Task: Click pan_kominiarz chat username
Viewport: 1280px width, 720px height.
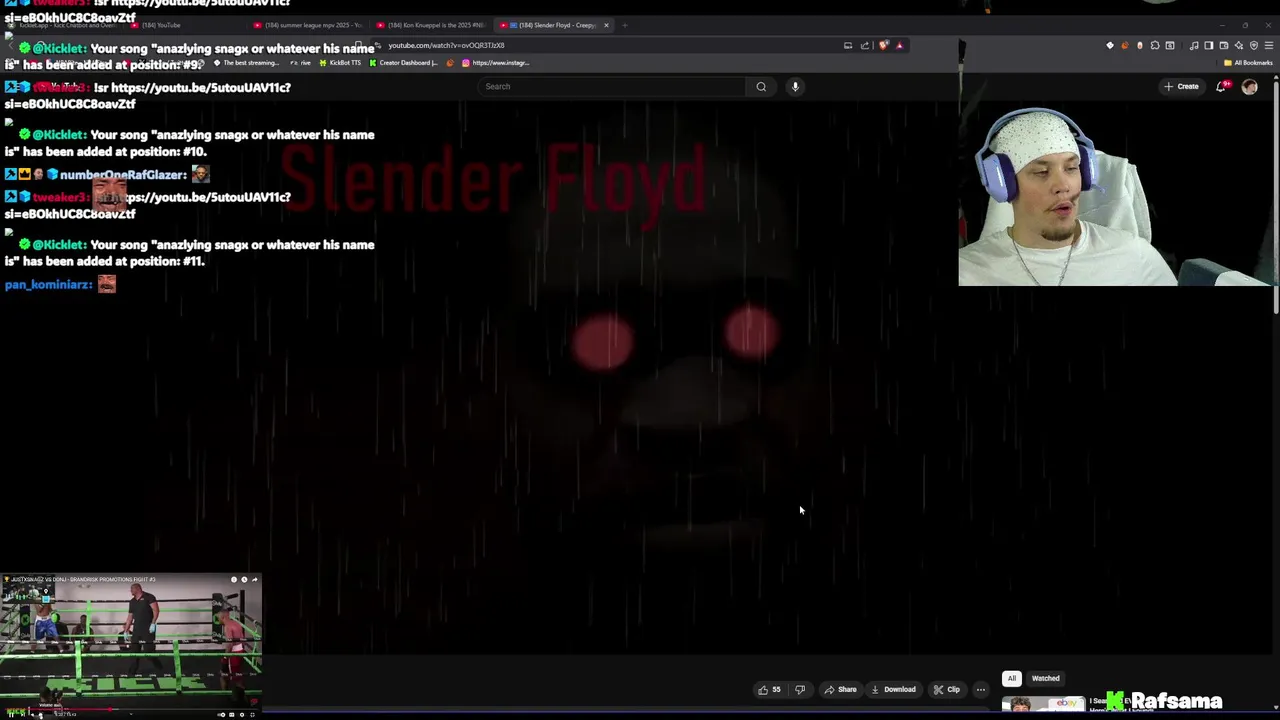Action: [x=48, y=285]
